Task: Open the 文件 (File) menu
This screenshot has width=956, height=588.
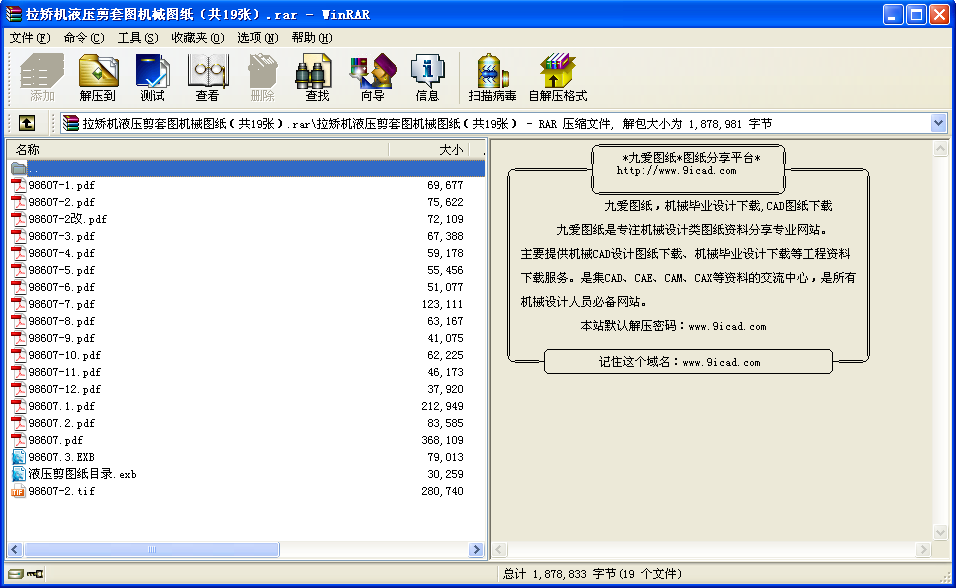Action: coord(29,38)
